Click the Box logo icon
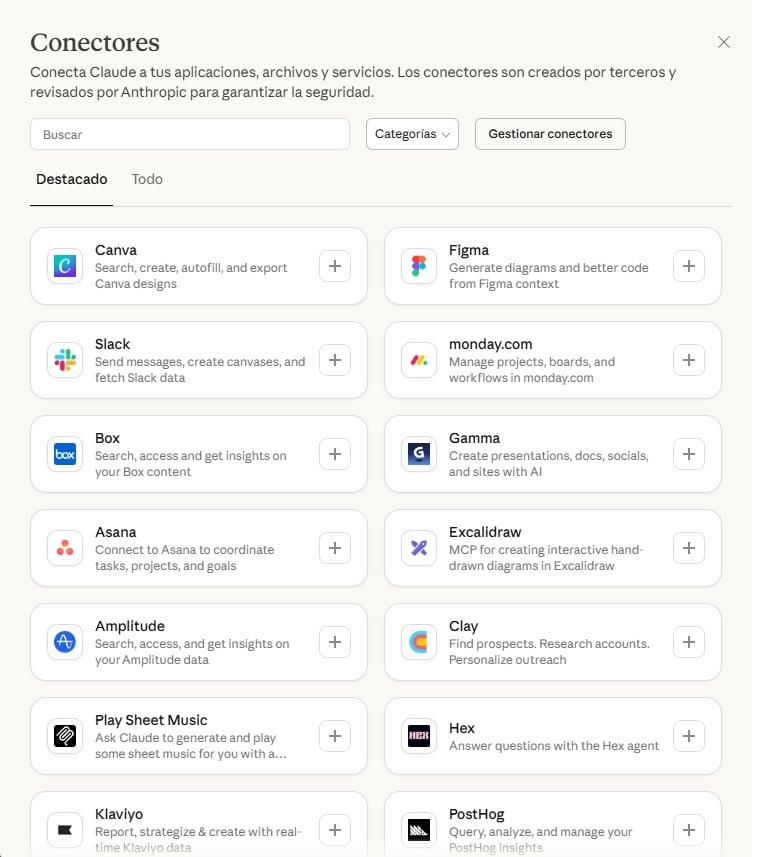Screen dimensions: 759x857 tap(65, 454)
